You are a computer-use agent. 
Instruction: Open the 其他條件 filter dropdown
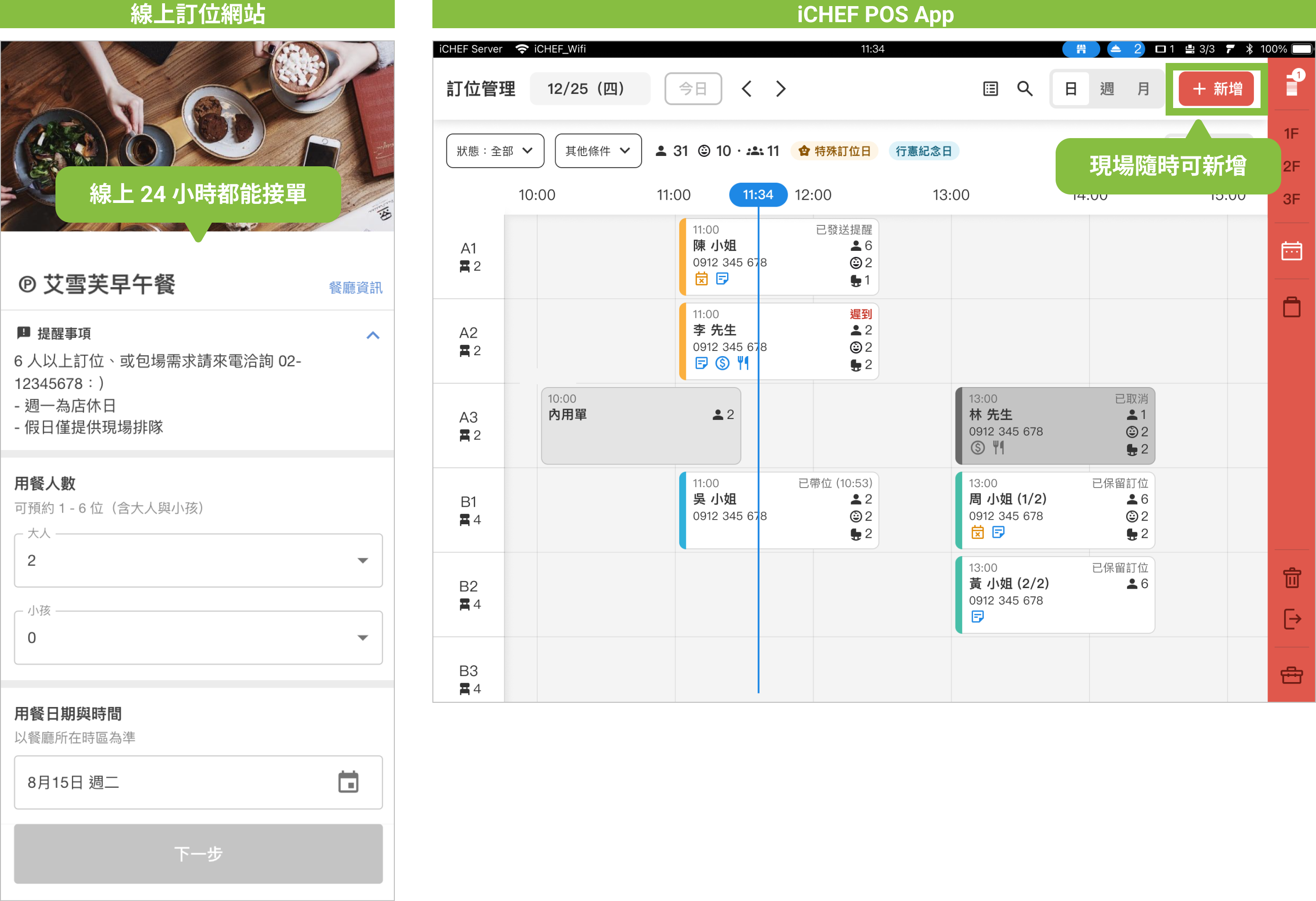[x=598, y=151]
